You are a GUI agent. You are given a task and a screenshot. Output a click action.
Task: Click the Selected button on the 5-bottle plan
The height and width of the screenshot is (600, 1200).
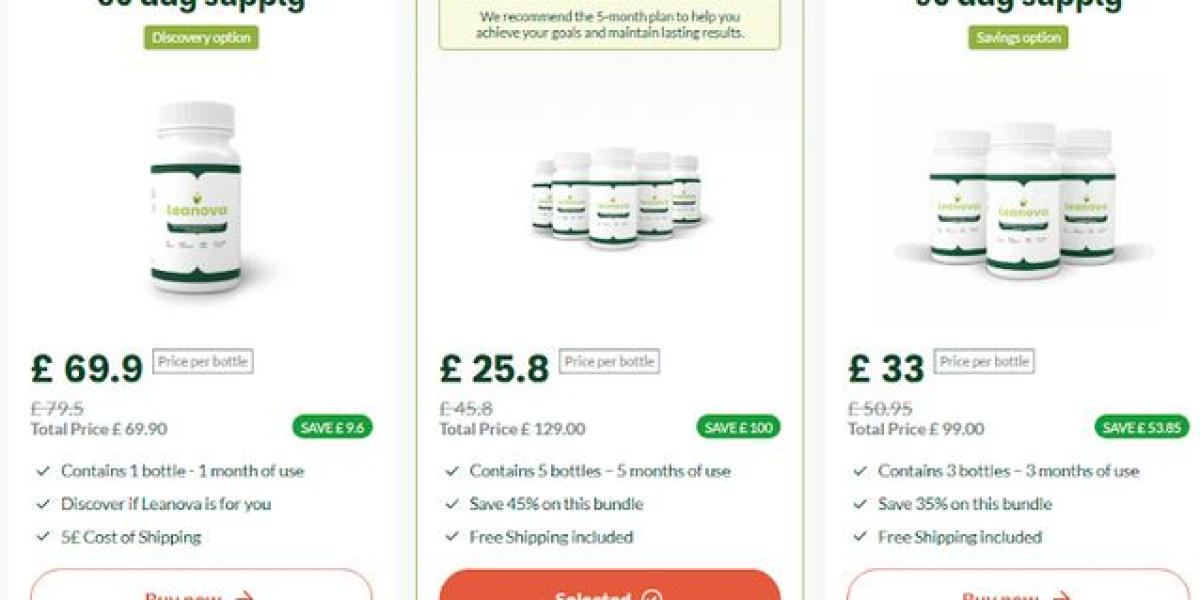(610, 585)
